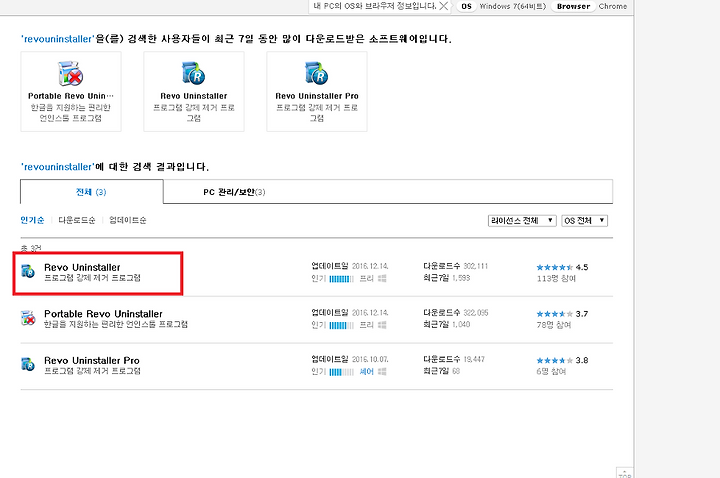Click the Revo Uninstaller Pro icon in top recommendations
Viewport: 720px width, 478px height.
(x=316, y=73)
